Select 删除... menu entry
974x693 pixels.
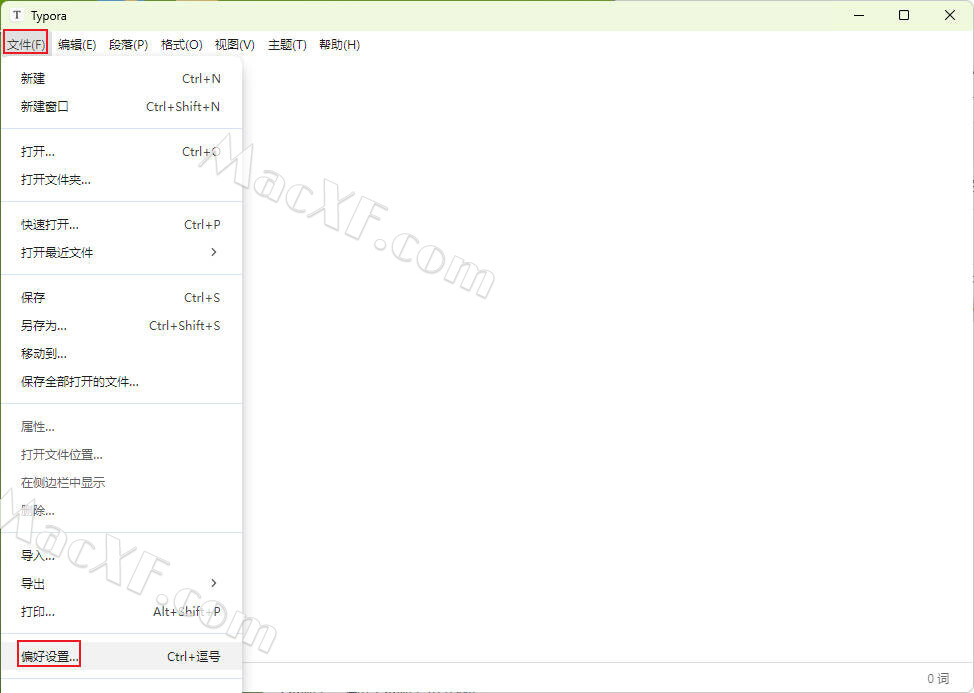pos(121,511)
